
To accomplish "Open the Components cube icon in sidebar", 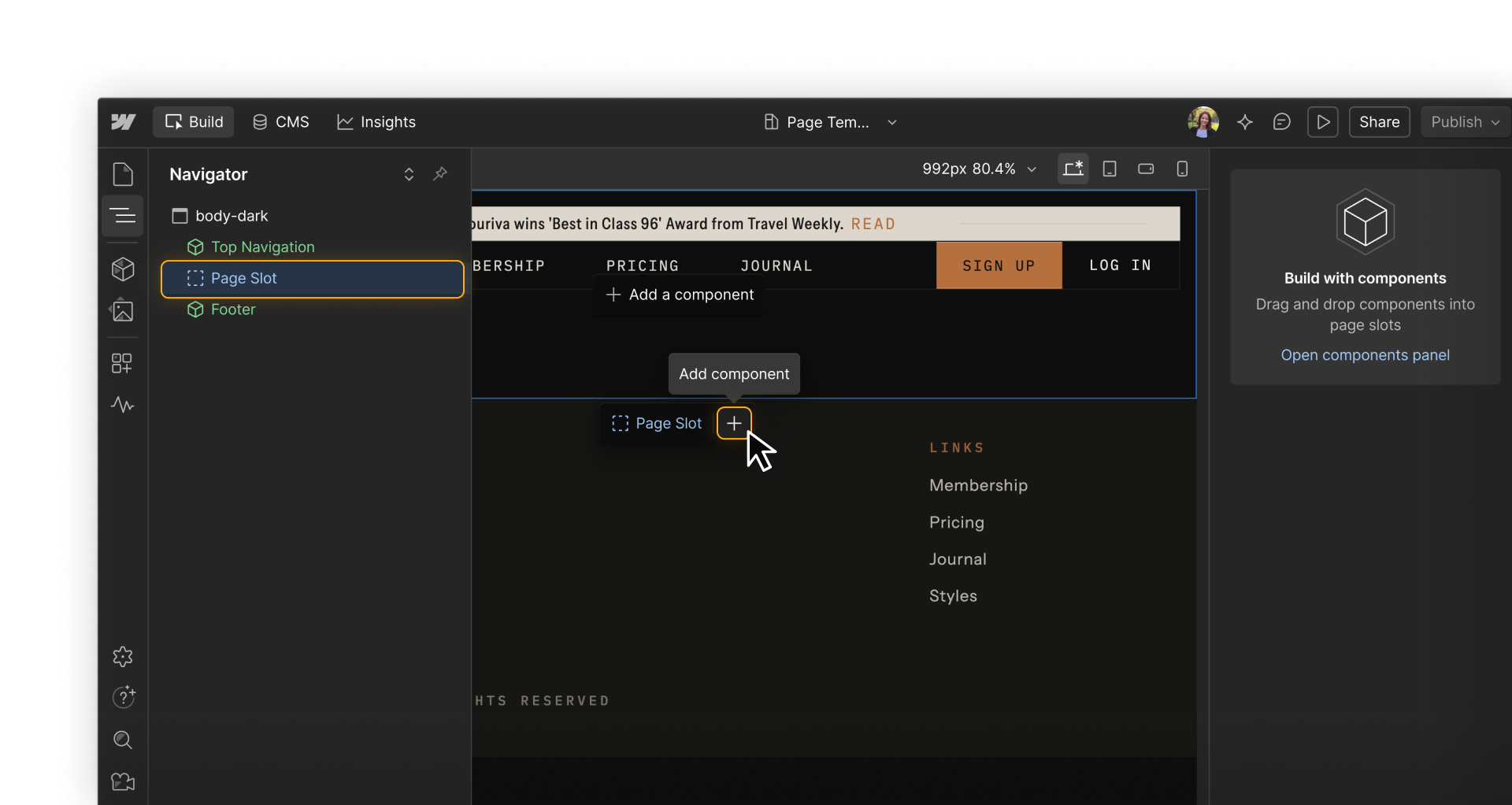I will coord(123,269).
